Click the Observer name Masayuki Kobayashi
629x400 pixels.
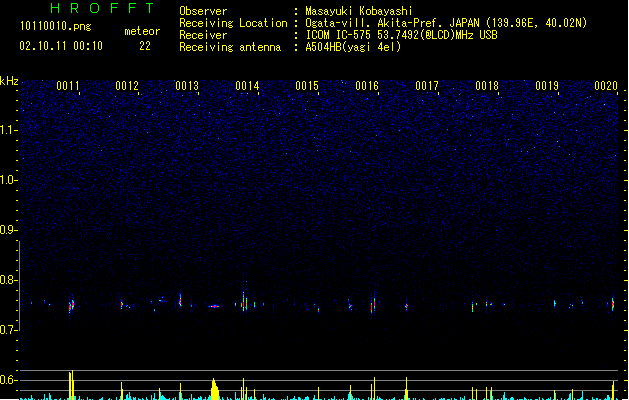coord(359,11)
